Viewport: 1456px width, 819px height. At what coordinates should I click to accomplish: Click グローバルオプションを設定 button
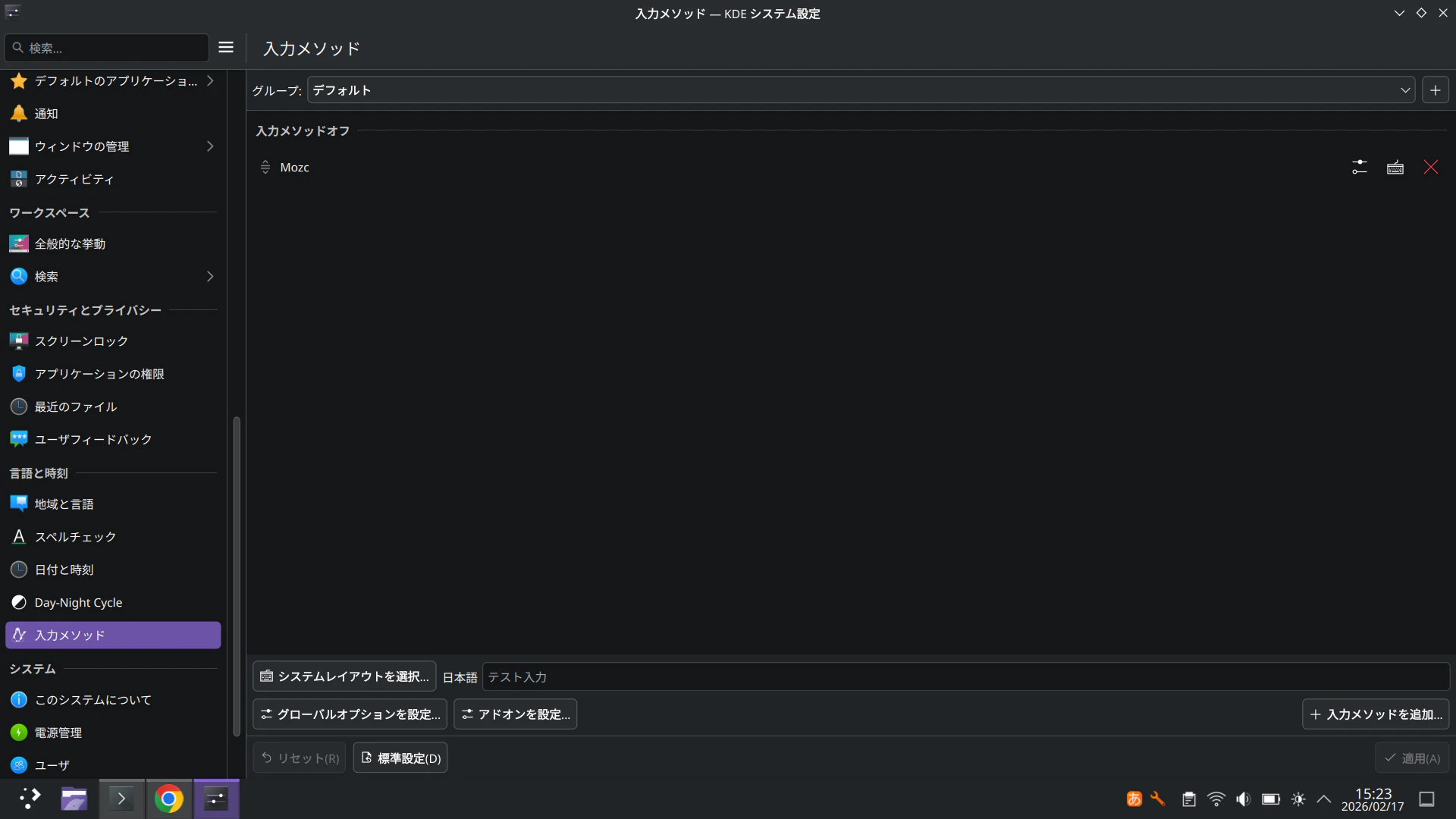point(350,714)
